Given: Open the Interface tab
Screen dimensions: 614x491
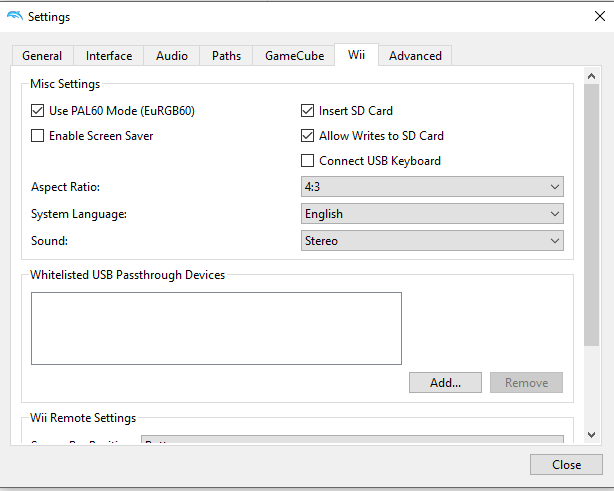Looking at the screenshot, I should click(x=109, y=56).
